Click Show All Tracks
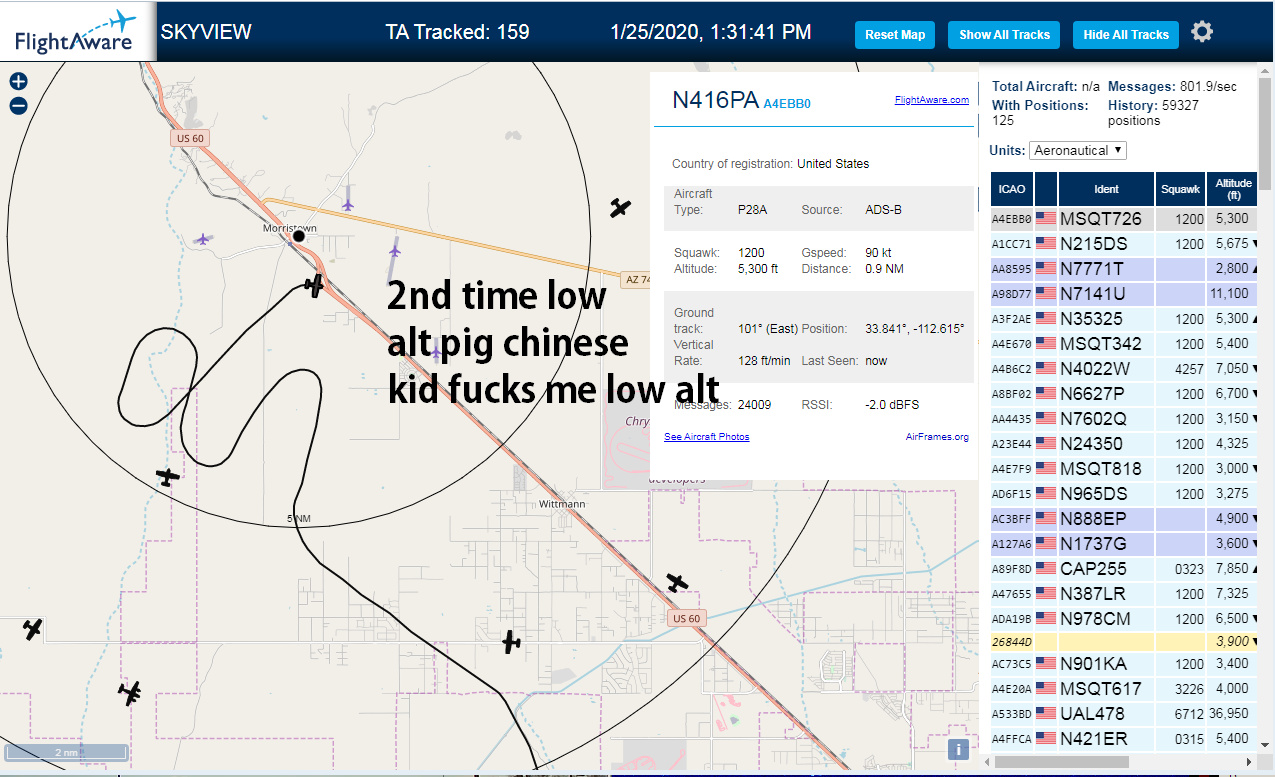The height and width of the screenshot is (777, 1275). [x=1004, y=35]
